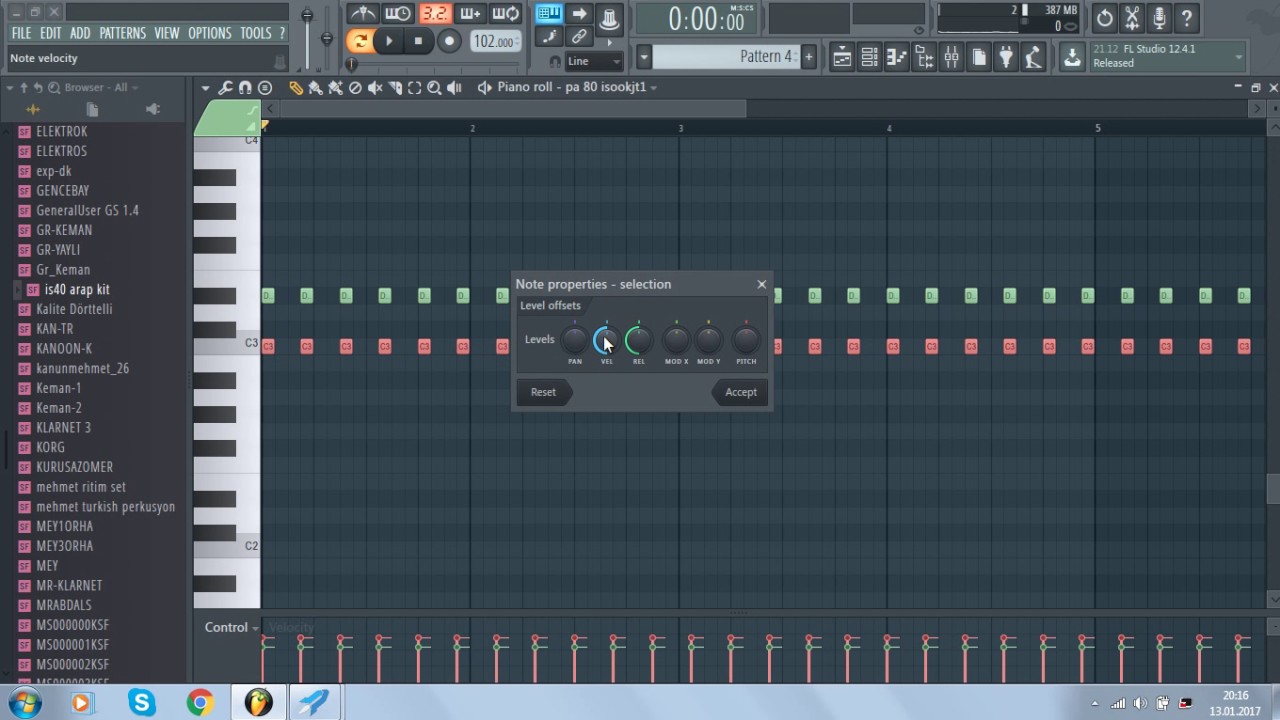The width and height of the screenshot is (1280, 720).
Task: Open the project picker icon
Action: point(979,58)
